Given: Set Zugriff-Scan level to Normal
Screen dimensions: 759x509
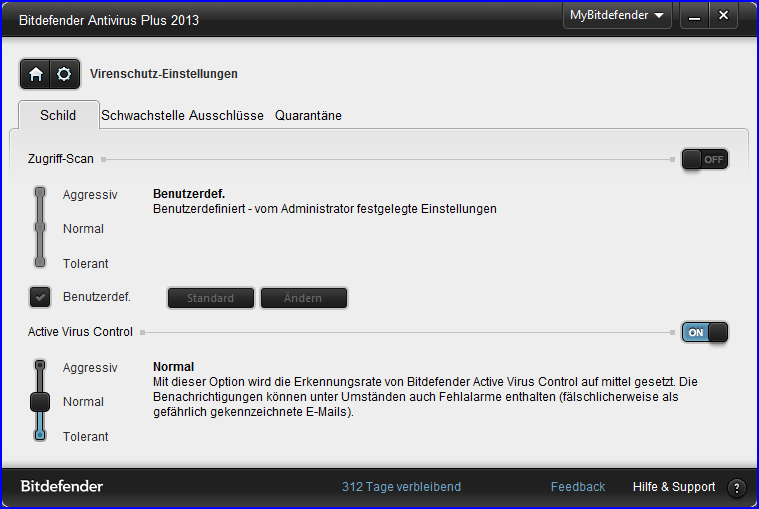Looking at the screenshot, I should pos(40,227).
